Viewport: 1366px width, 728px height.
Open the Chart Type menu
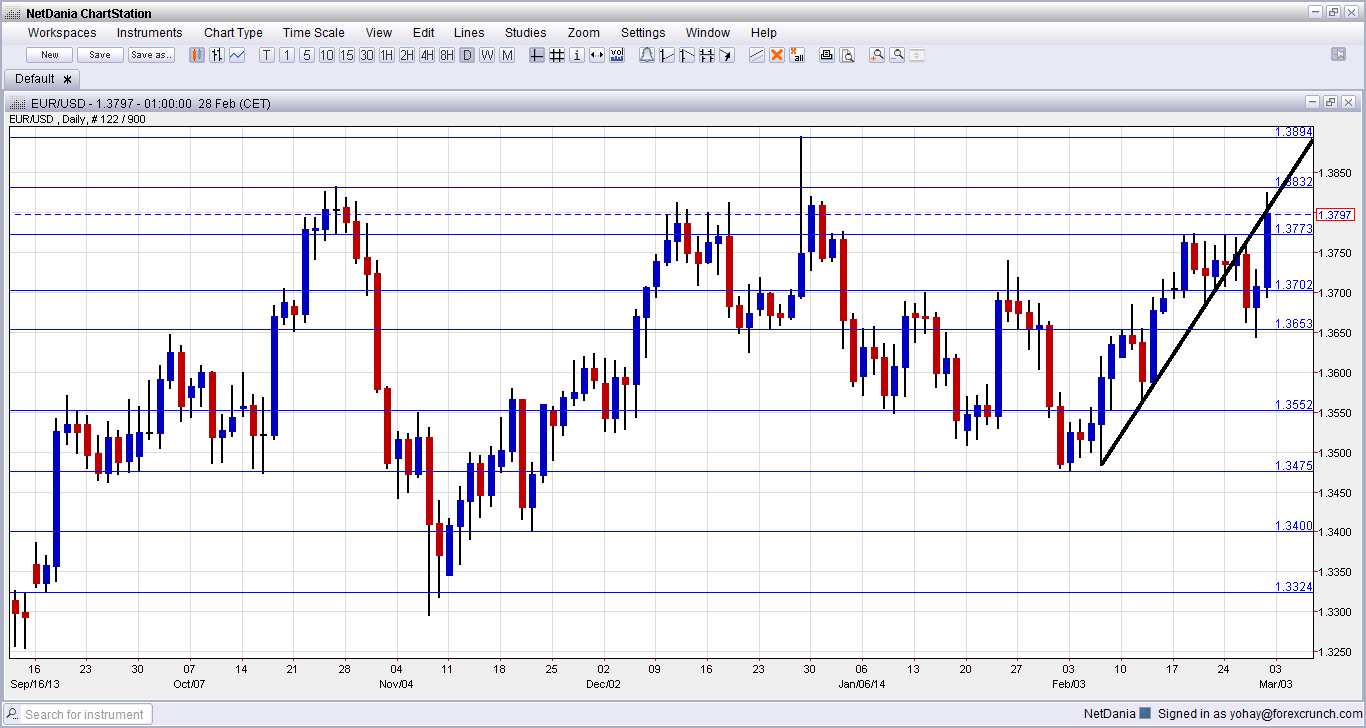click(233, 33)
